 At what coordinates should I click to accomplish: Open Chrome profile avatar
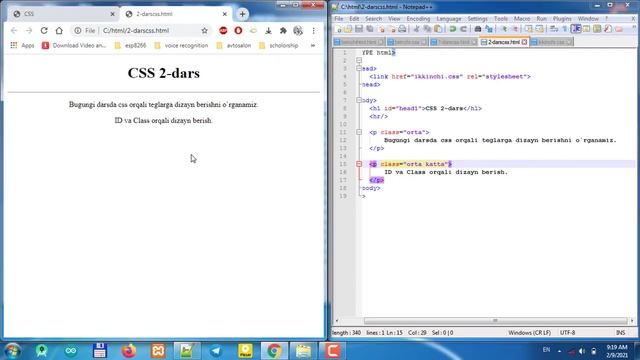(x=298, y=31)
